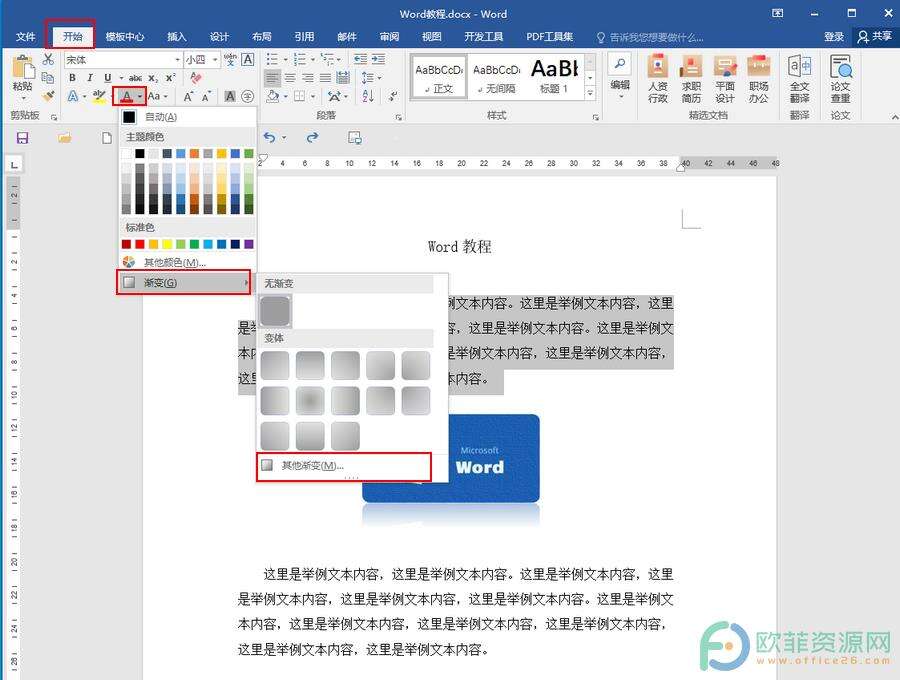This screenshot has height=680, width=900.
Task: Open the 论文查重 plagiarism check tool
Action: 840,79
